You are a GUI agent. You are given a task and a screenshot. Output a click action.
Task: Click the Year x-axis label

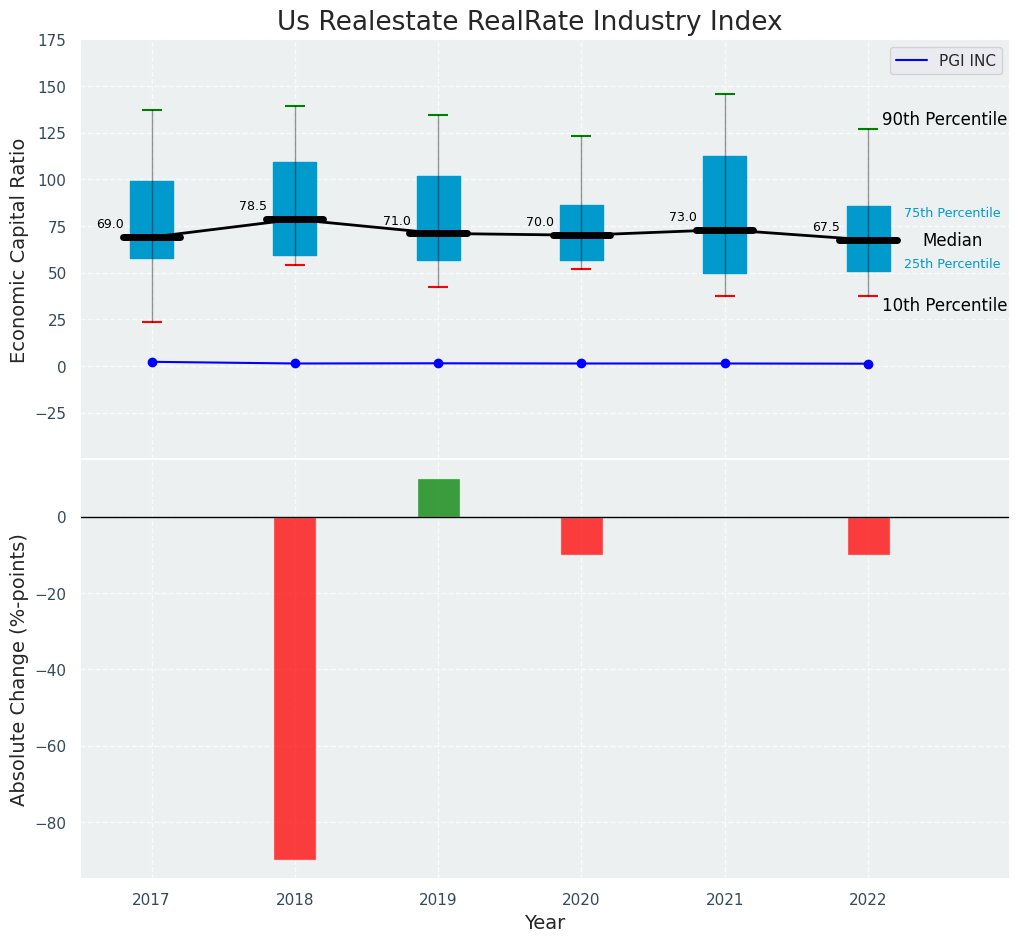click(x=545, y=923)
